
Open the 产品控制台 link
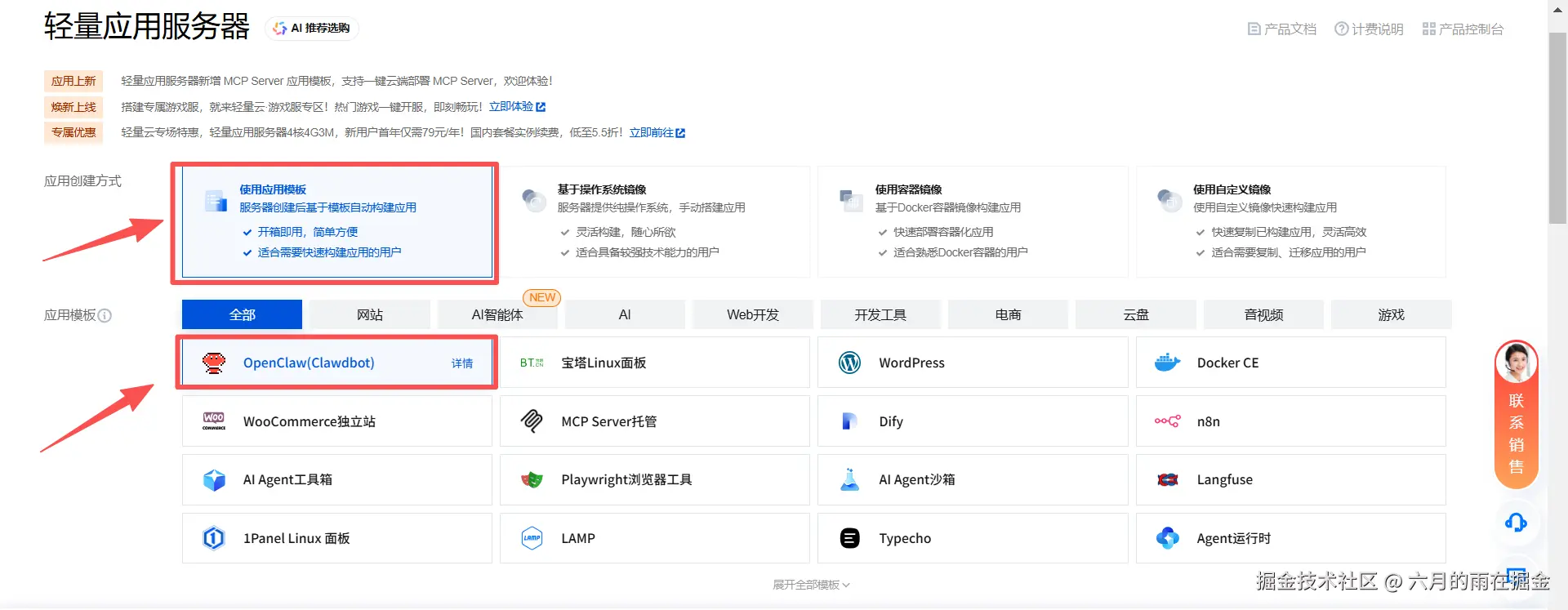click(x=1463, y=29)
